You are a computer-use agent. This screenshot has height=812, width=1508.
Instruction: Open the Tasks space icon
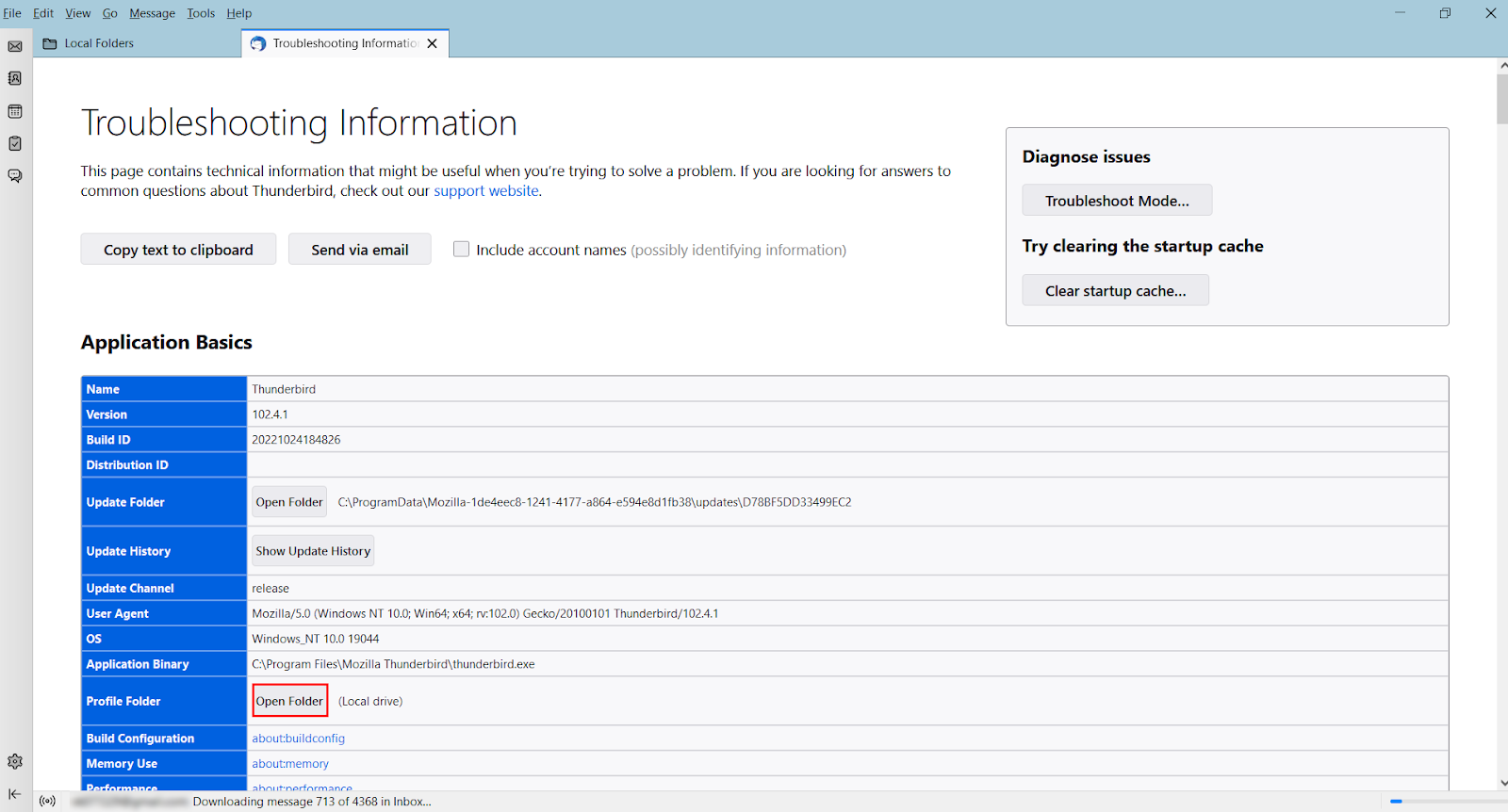coord(15,143)
